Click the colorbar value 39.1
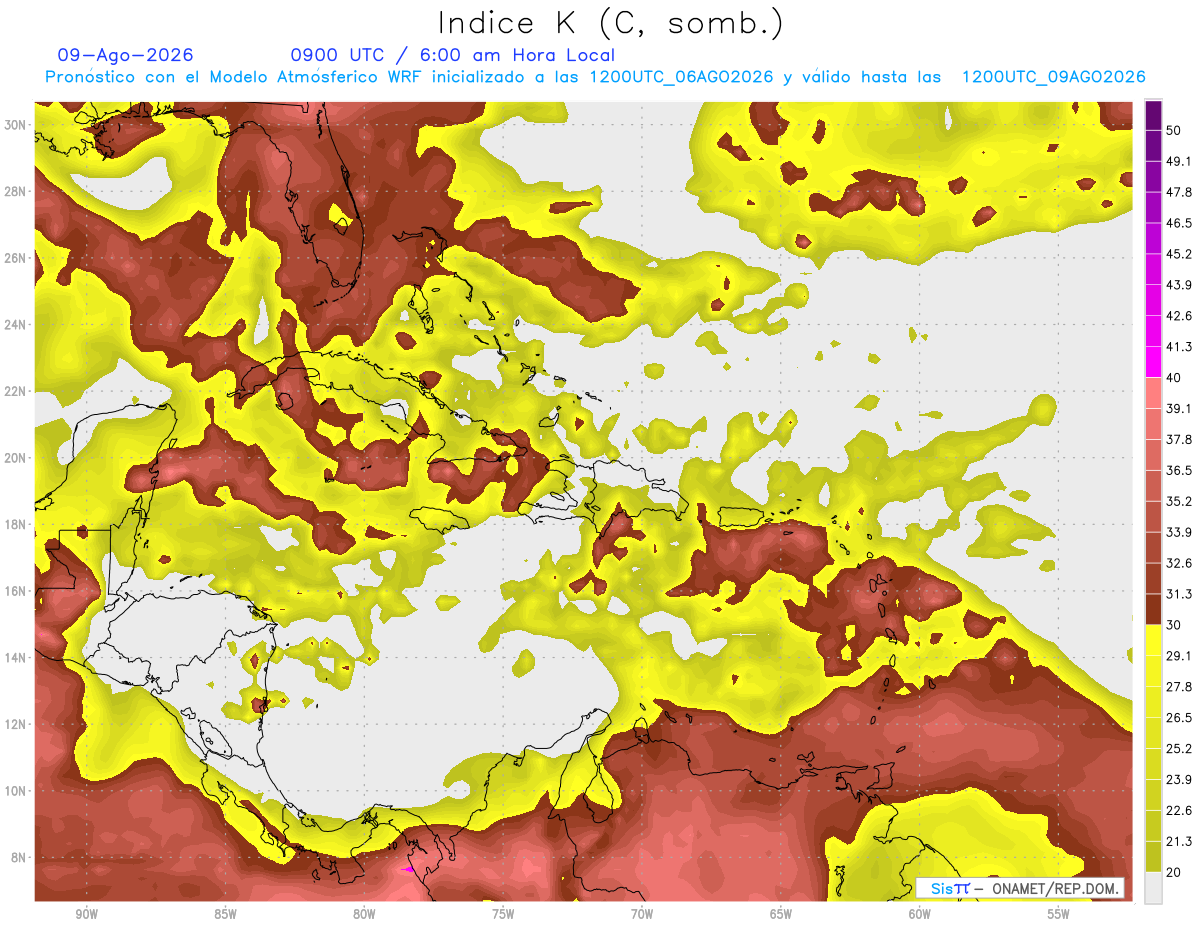Screen dimensions: 1200x927 1178,408
